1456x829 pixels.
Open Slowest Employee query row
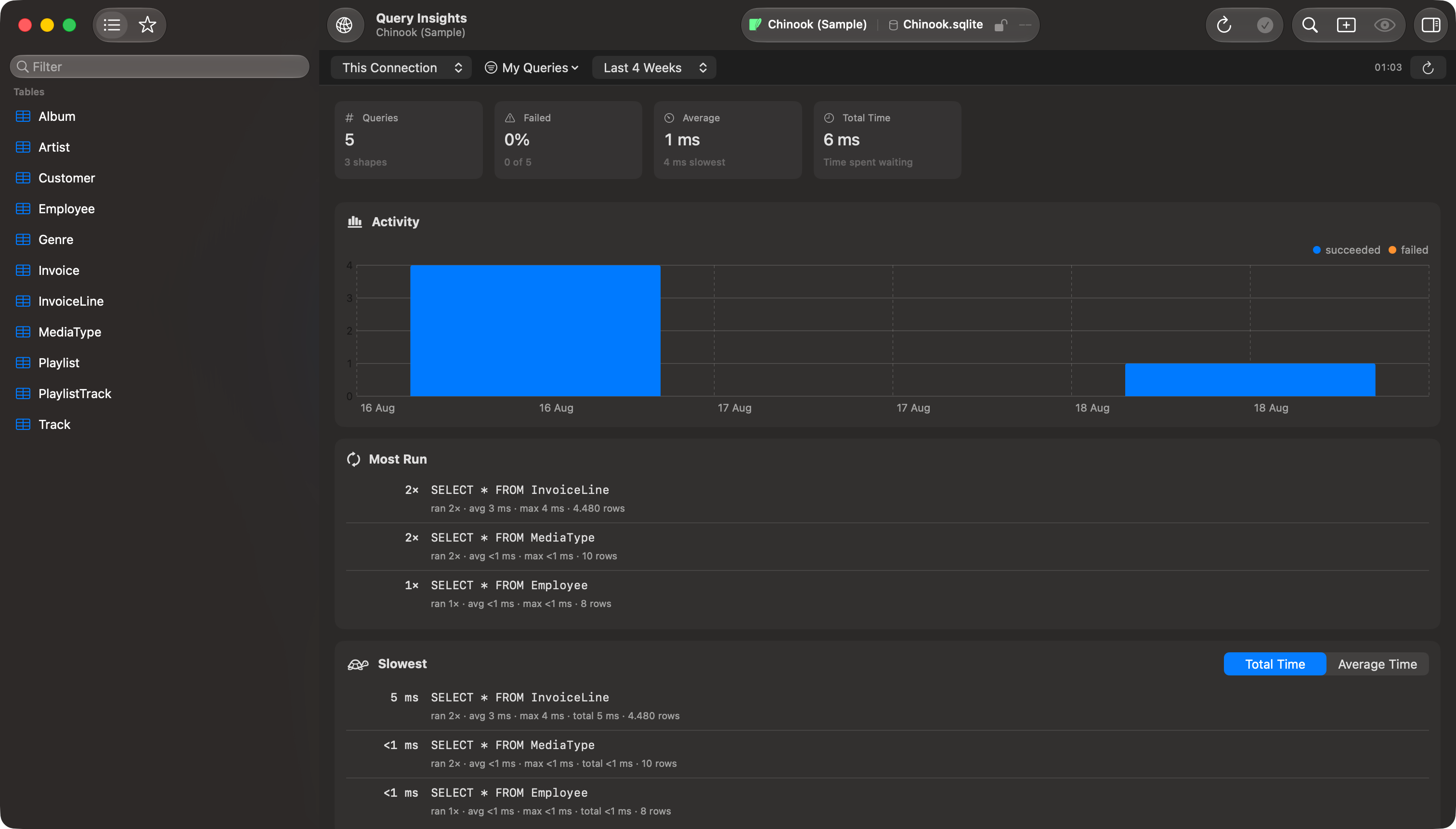coord(887,802)
